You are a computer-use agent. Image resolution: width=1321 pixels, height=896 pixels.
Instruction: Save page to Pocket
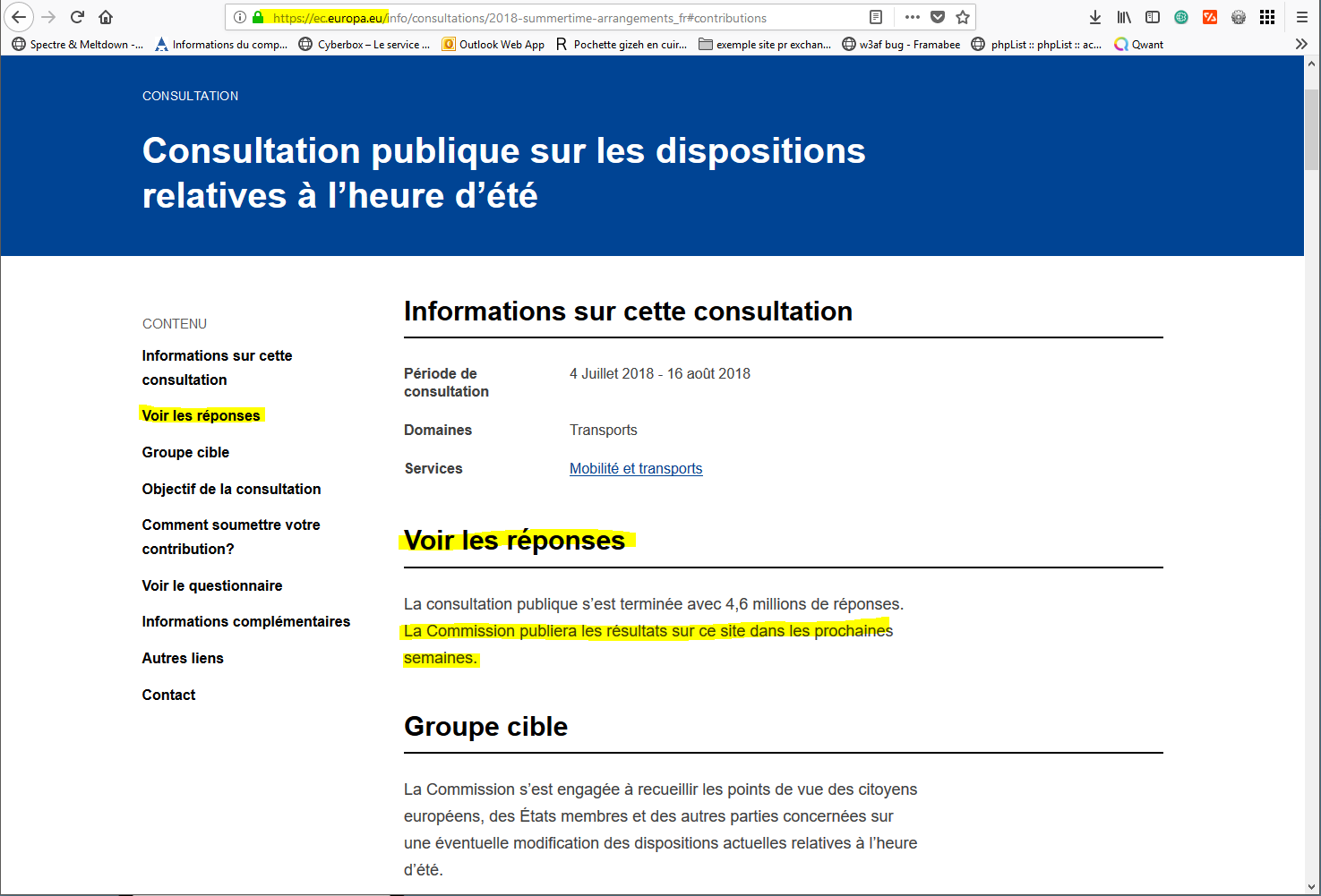pos(938,17)
